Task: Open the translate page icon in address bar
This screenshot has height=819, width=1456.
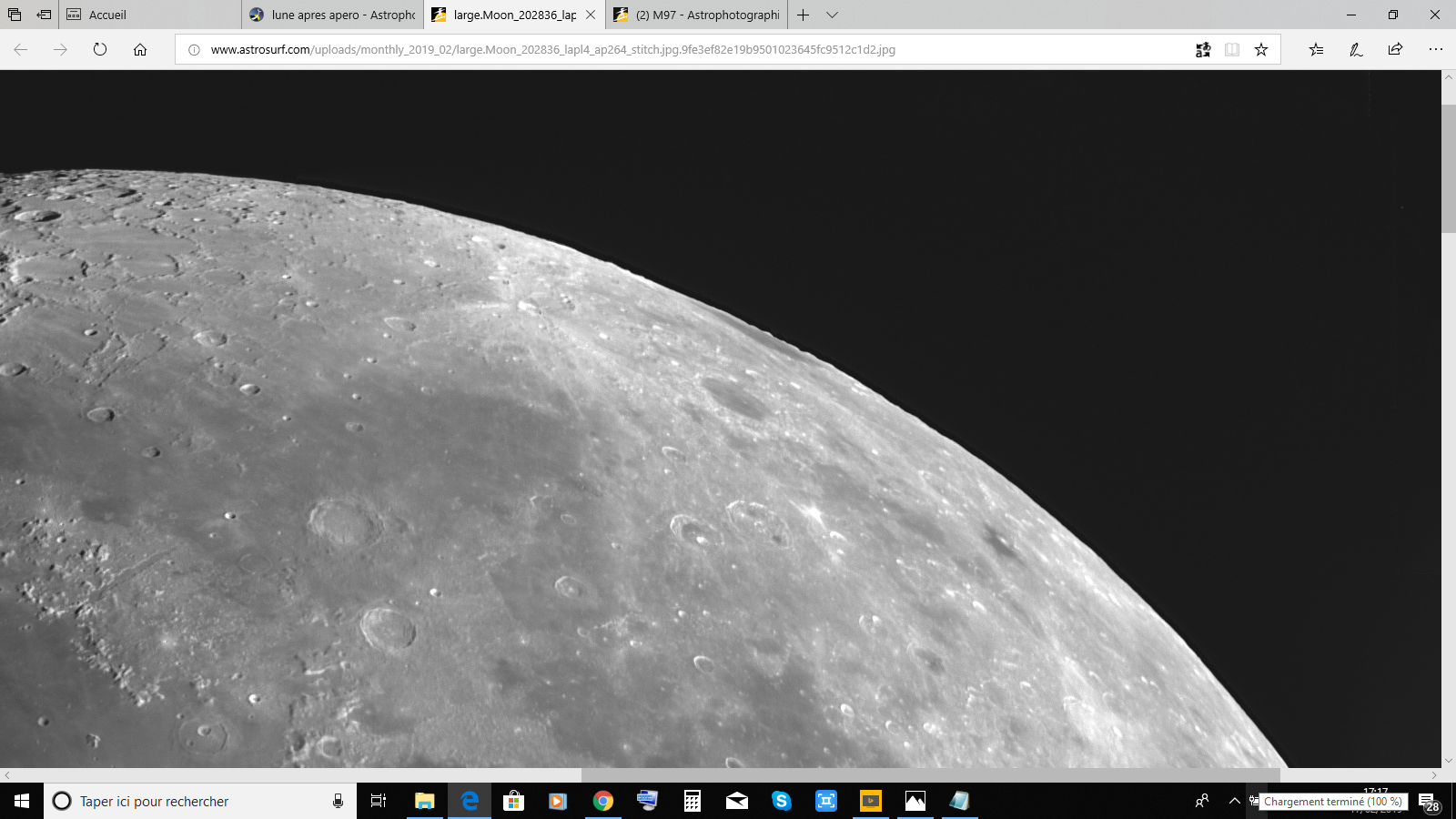Action: click(1203, 49)
